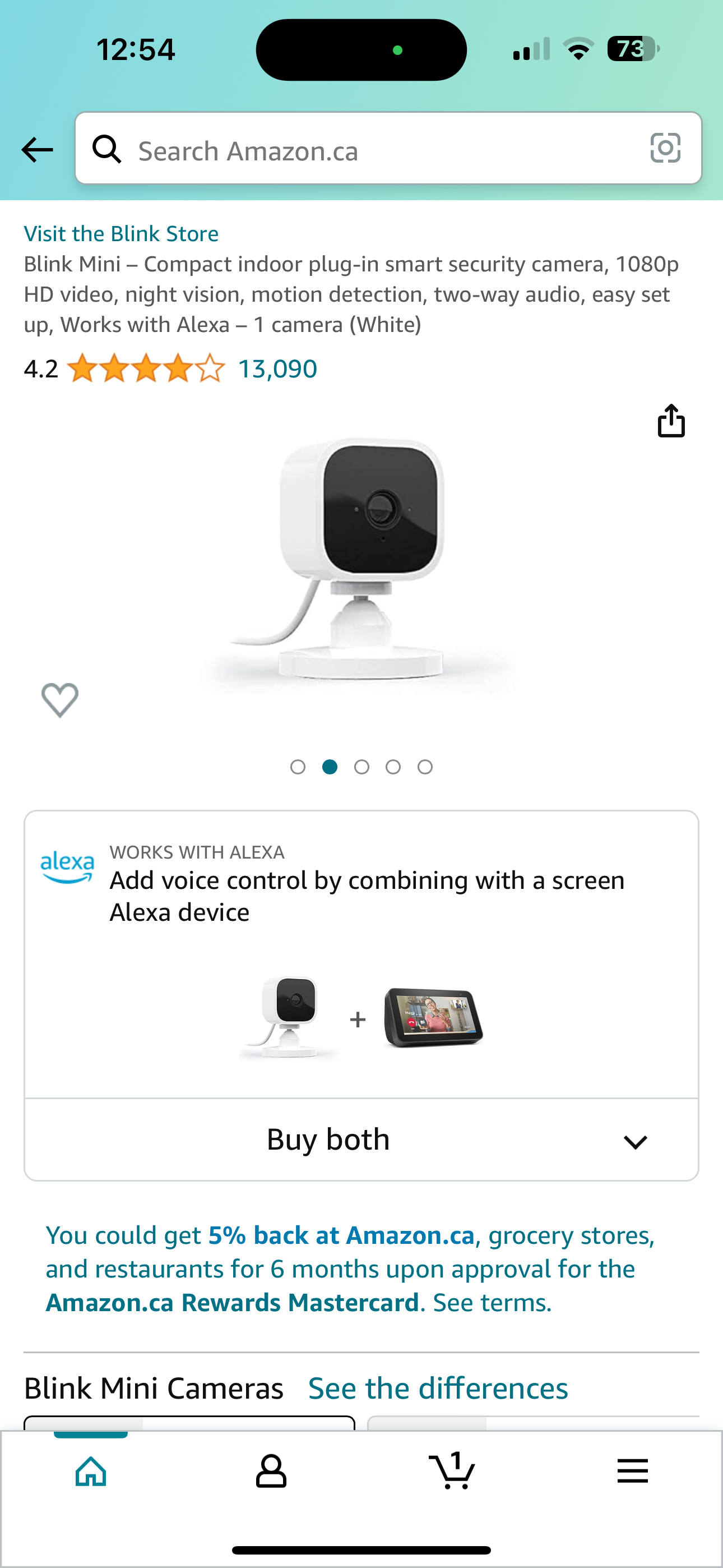Viewport: 723px width, 1568px height.
Task: Tap the back arrow icon
Action: click(37, 150)
